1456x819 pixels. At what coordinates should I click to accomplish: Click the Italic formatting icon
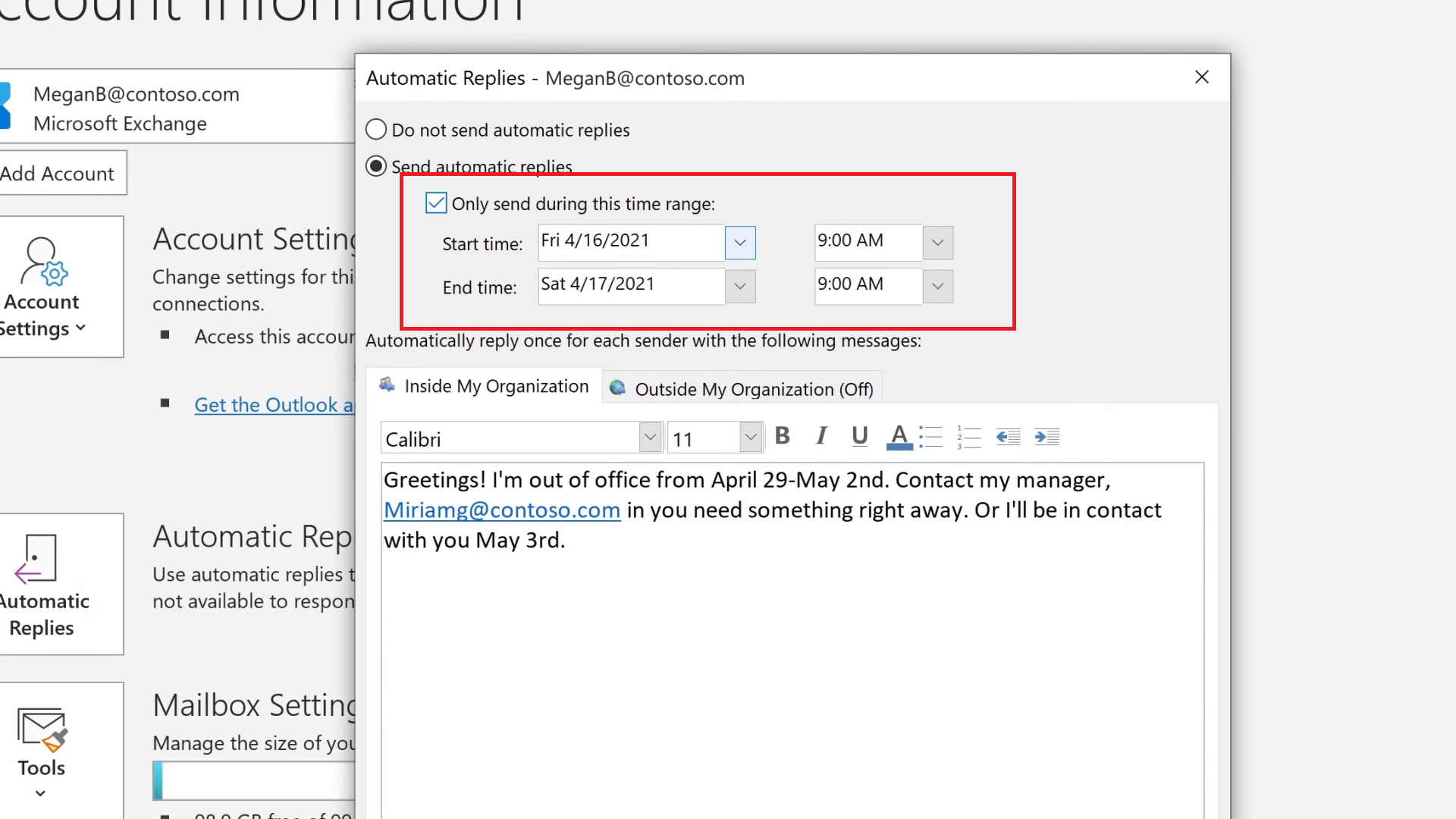[x=821, y=436]
